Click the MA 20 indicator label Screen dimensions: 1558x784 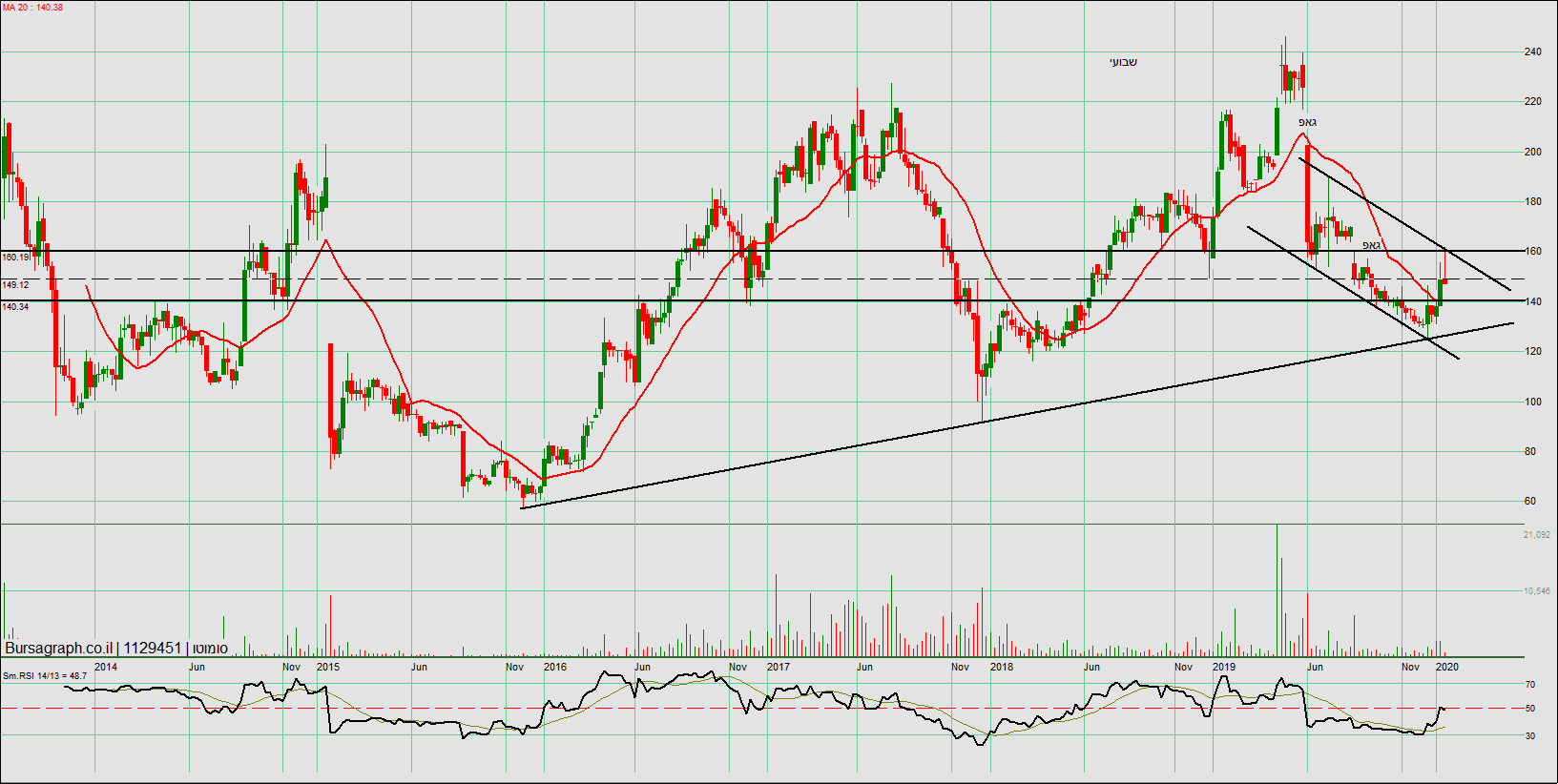[x=32, y=8]
